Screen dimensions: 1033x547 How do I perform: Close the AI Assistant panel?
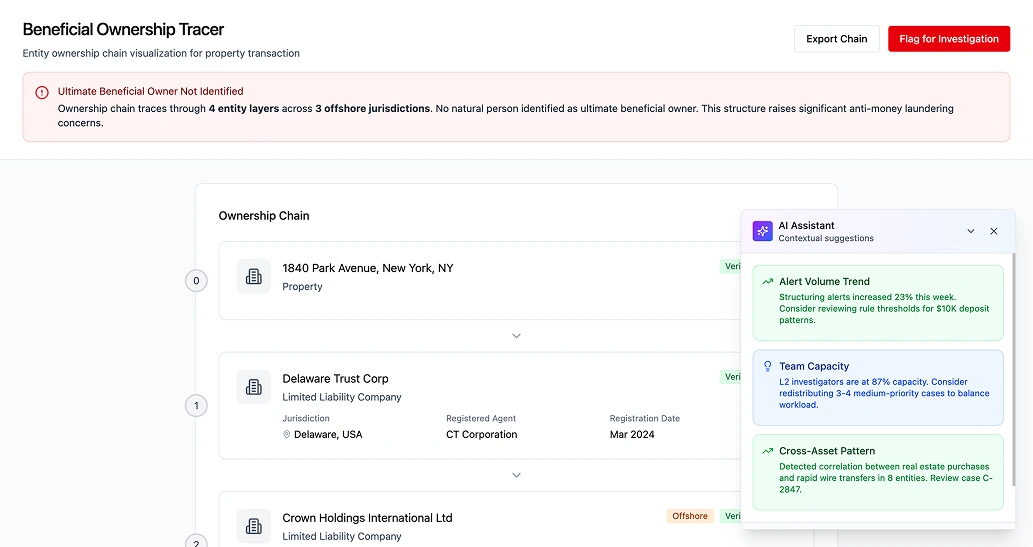993,231
